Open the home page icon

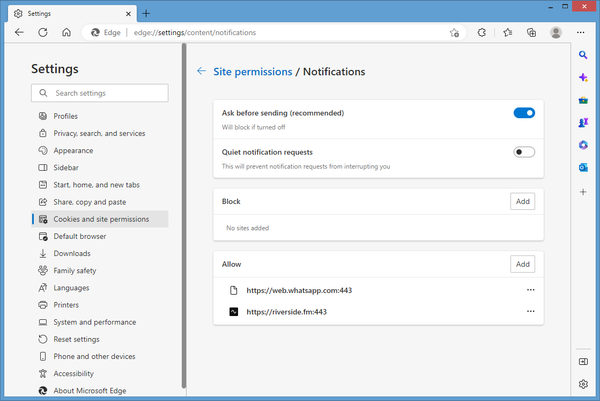(x=66, y=33)
